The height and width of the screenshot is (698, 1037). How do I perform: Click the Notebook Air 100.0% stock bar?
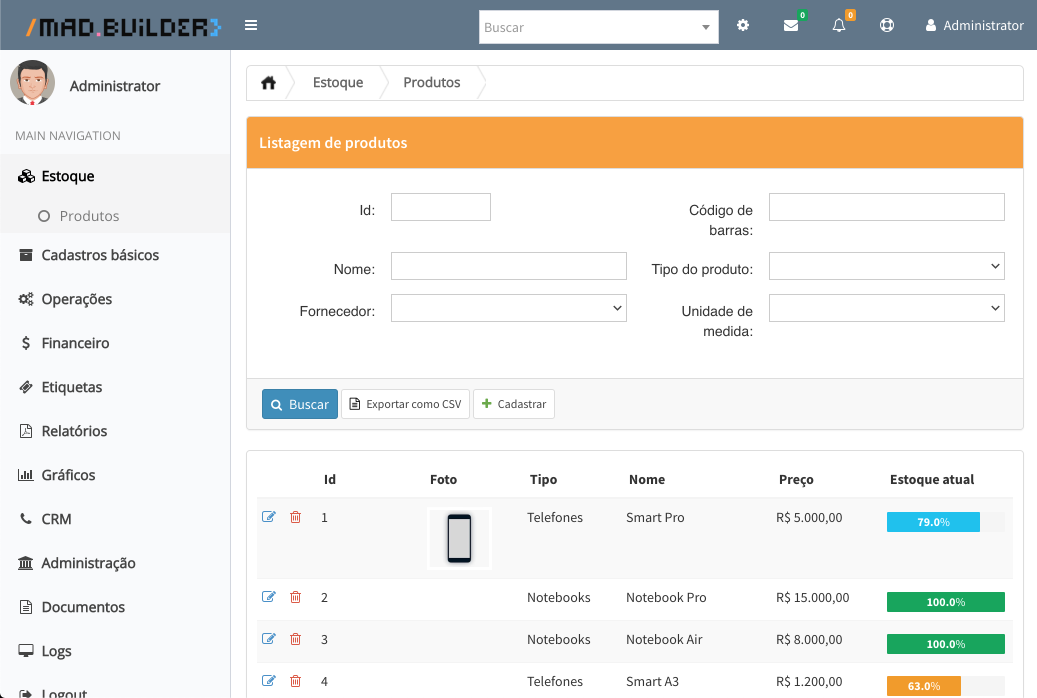(x=946, y=644)
